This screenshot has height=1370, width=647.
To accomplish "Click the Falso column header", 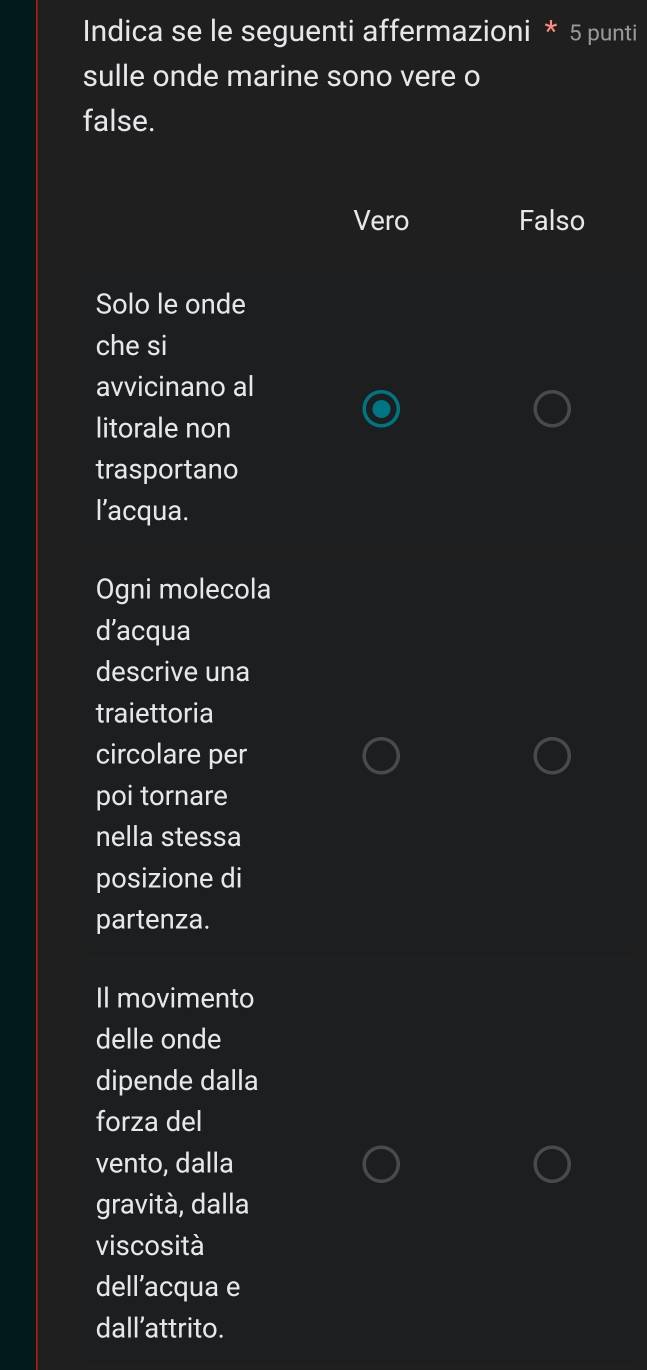I will (552, 221).
